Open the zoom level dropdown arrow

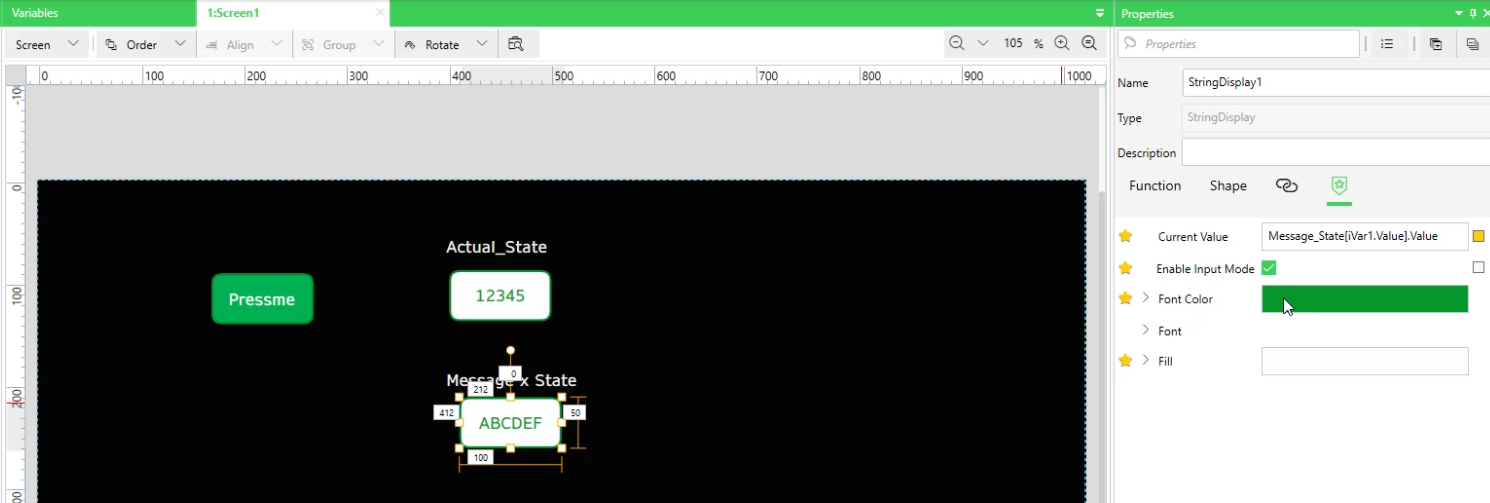(x=983, y=43)
